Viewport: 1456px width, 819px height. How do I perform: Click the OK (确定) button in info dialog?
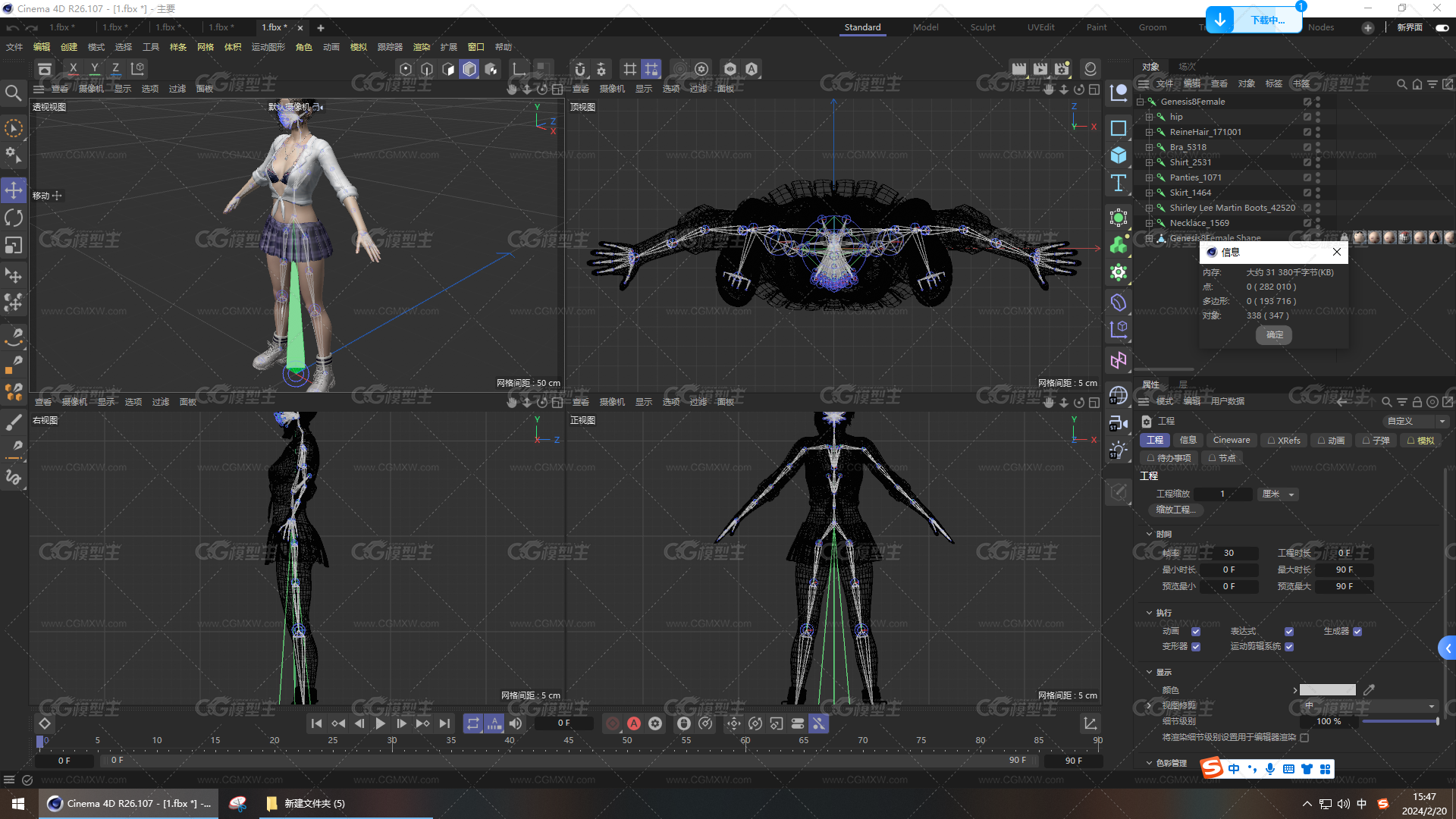tap(1274, 334)
